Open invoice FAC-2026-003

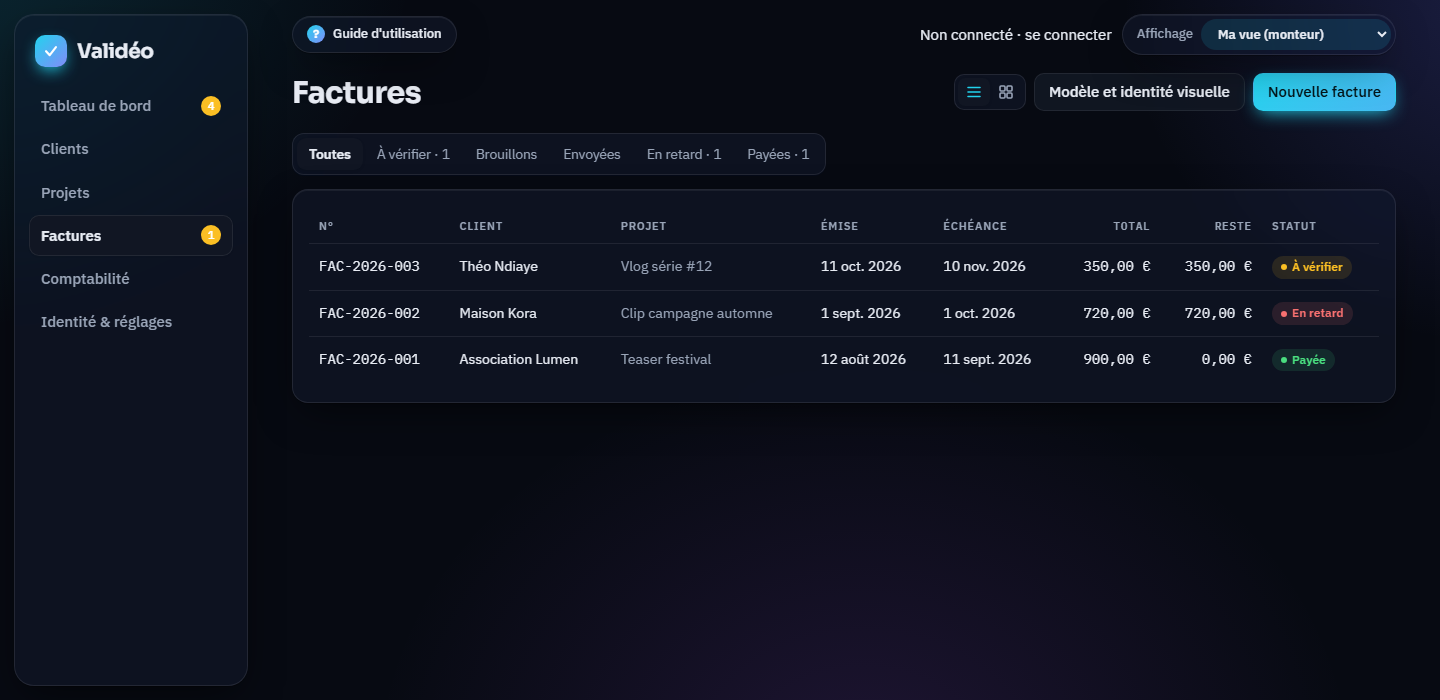tap(369, 267)
